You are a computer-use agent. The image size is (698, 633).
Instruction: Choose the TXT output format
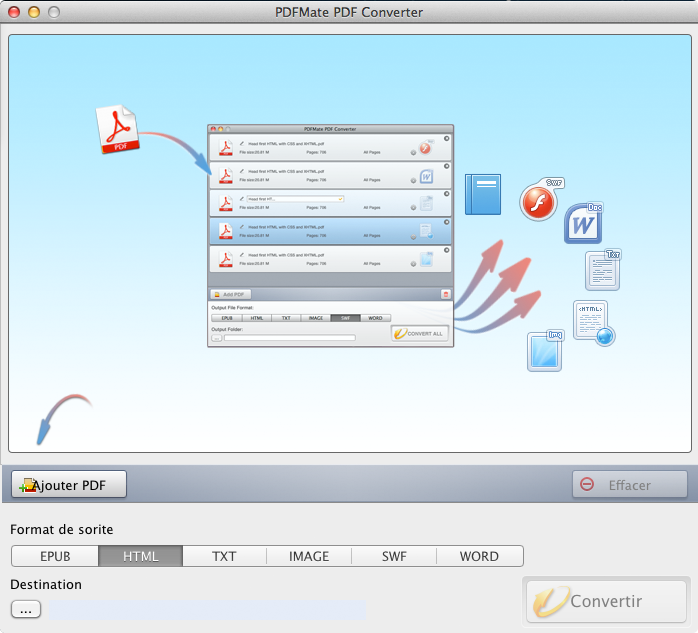tap(224, 556)
